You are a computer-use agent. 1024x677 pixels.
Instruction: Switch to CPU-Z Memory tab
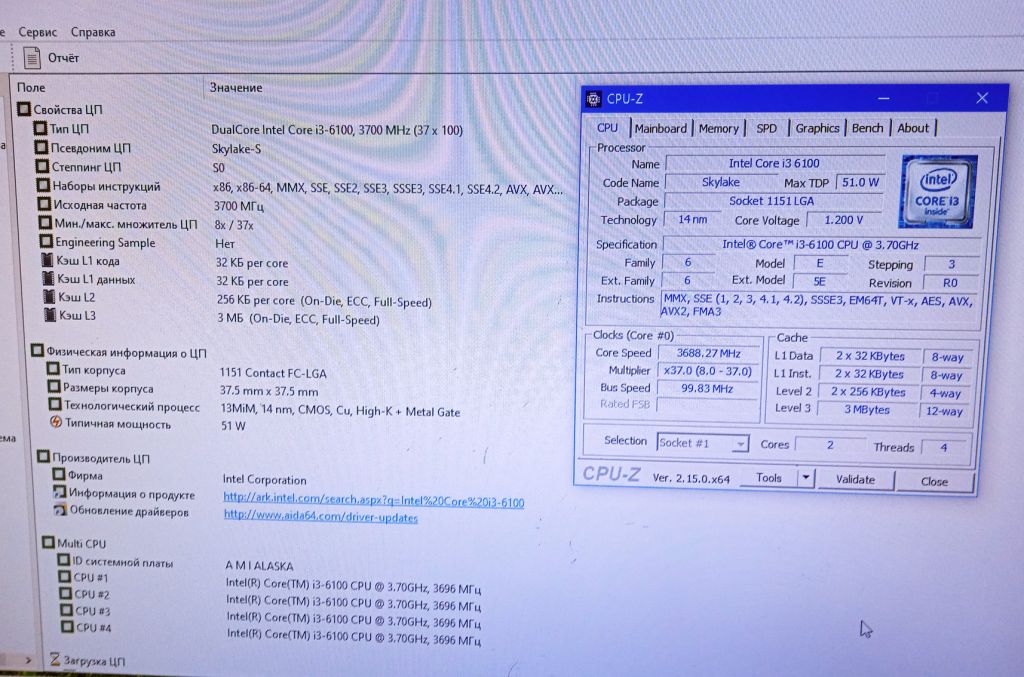(x=718, y=129)
